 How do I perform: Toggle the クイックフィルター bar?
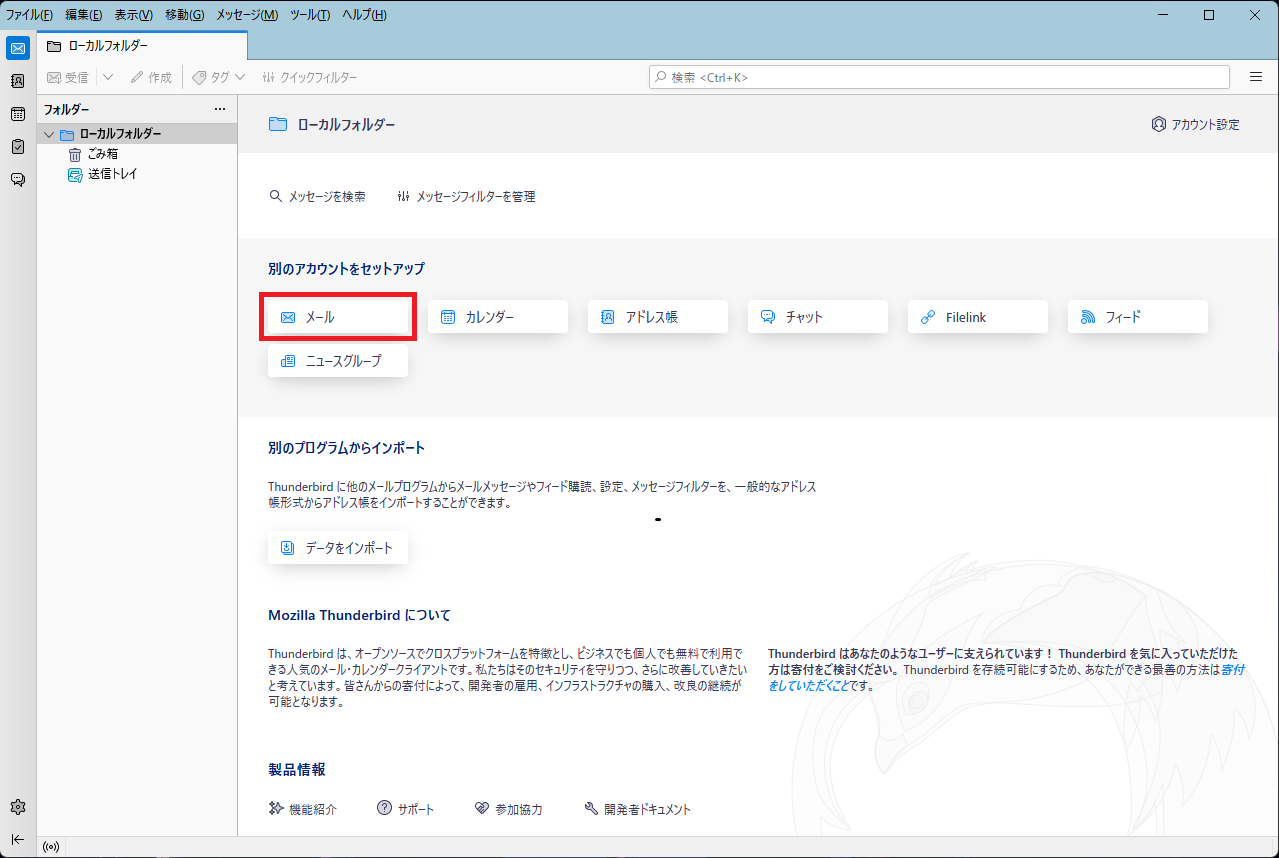(309, 77)
